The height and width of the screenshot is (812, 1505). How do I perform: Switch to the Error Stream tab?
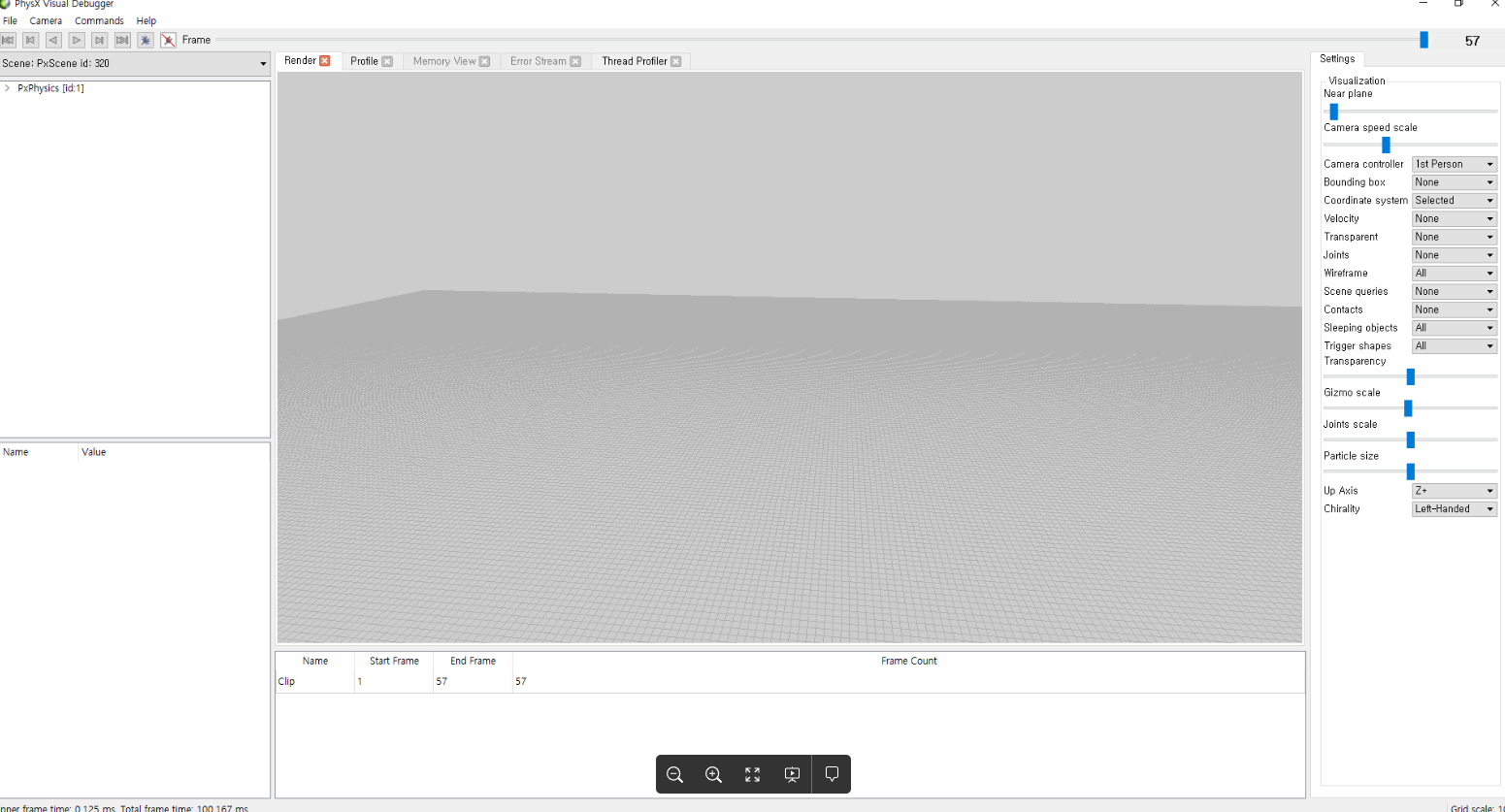click(539, 61)
